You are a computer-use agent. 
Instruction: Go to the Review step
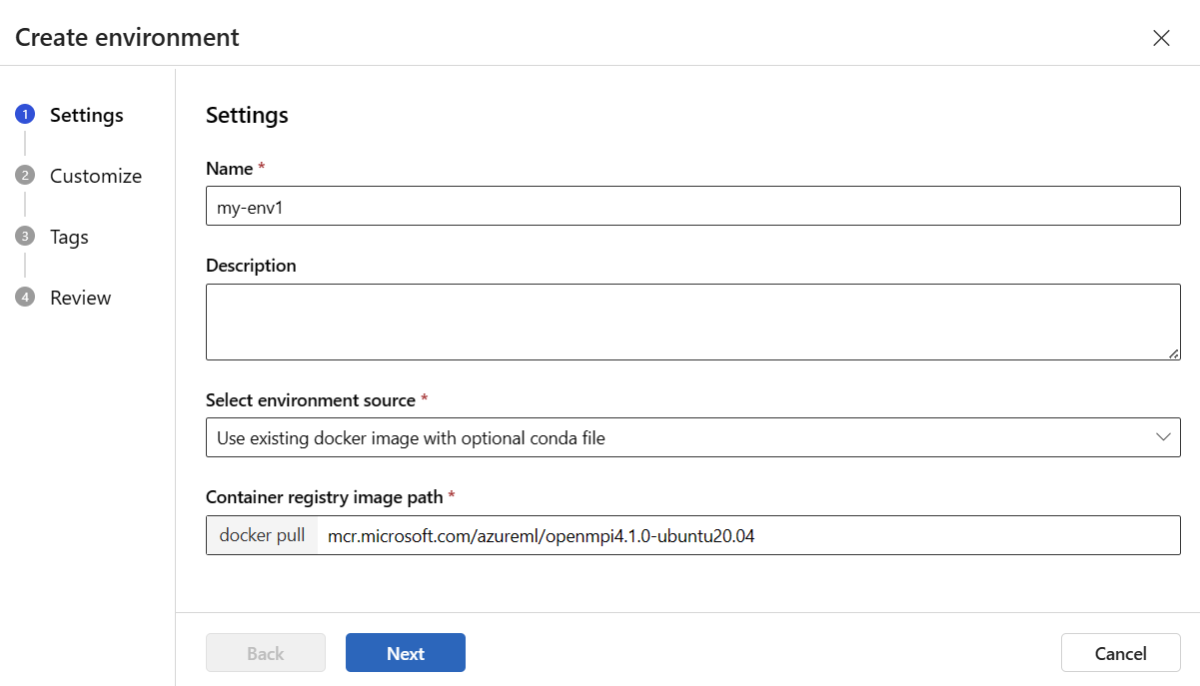tap(80, 298)
